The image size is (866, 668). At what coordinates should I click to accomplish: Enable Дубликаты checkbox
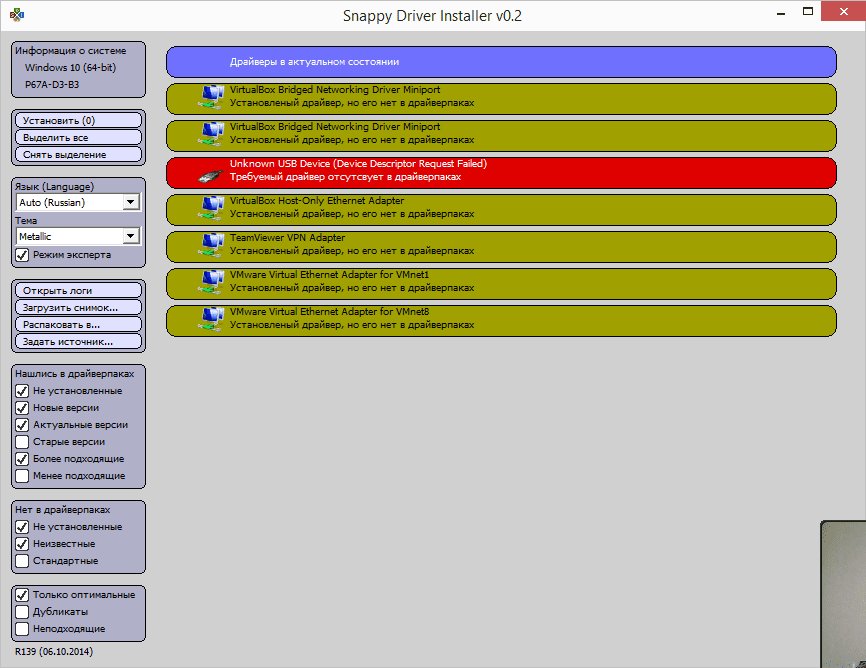pos(22,612)
